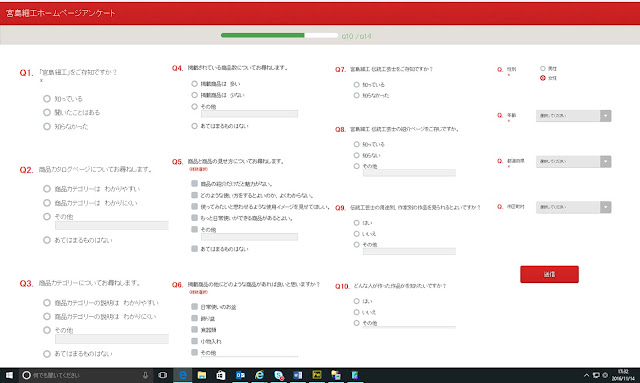This screenshot has height=383, width=640.
Task: Select Q4 その他 radio button
Action: click(x=195, y=107)
